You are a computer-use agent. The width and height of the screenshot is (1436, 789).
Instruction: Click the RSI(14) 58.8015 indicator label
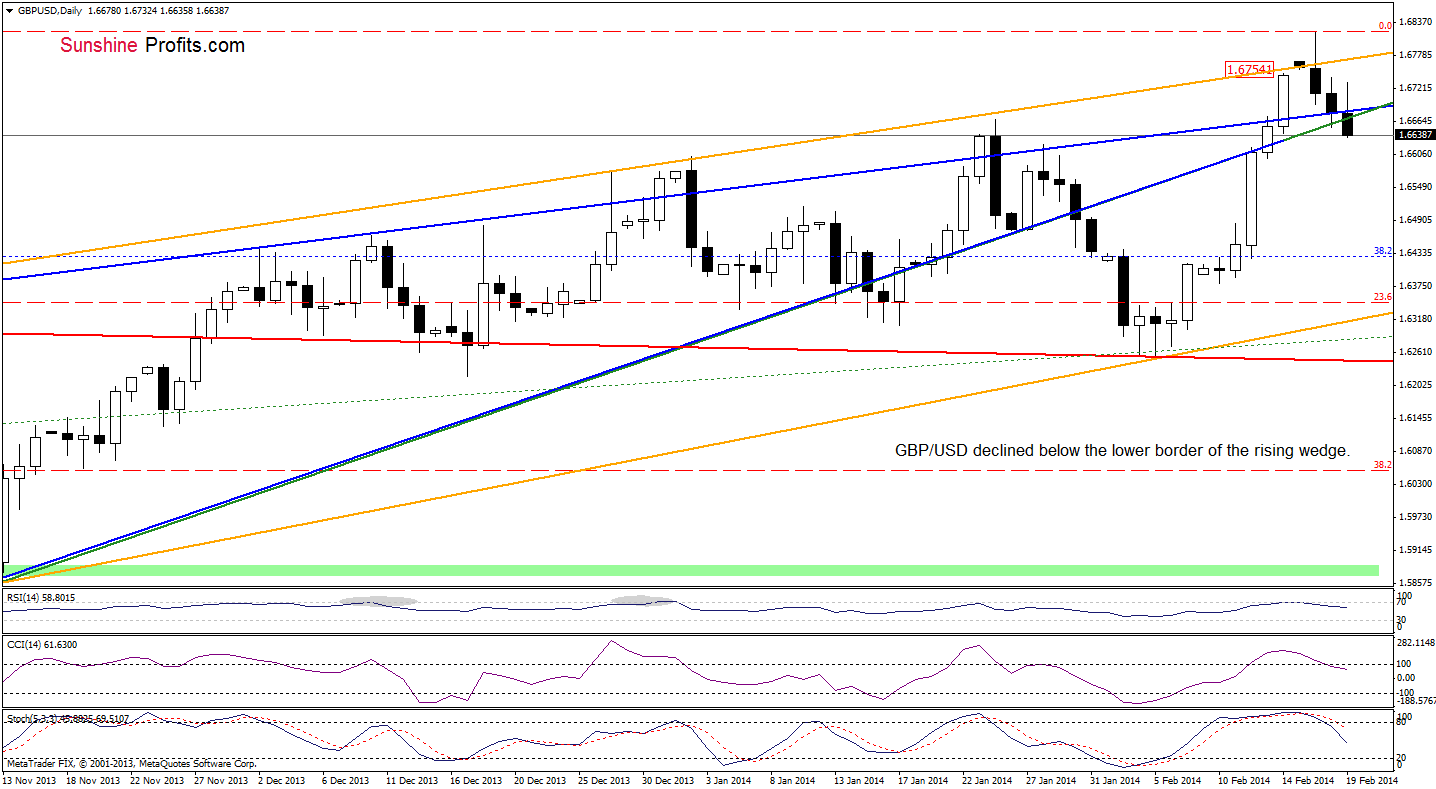(x=40, y=597)
